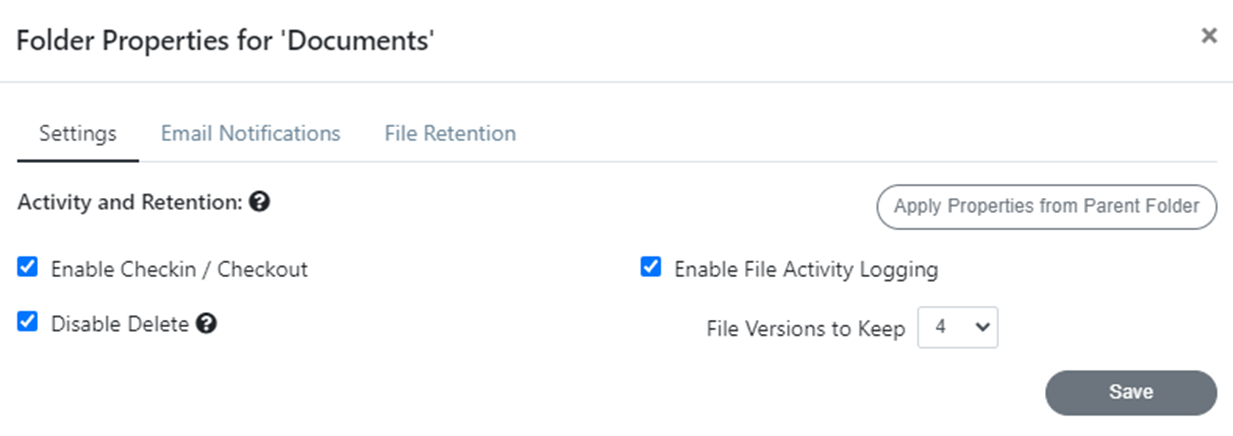Click the Folder Properties for 'Documents' title
The image size is (1233, 436).
point(226,41)
